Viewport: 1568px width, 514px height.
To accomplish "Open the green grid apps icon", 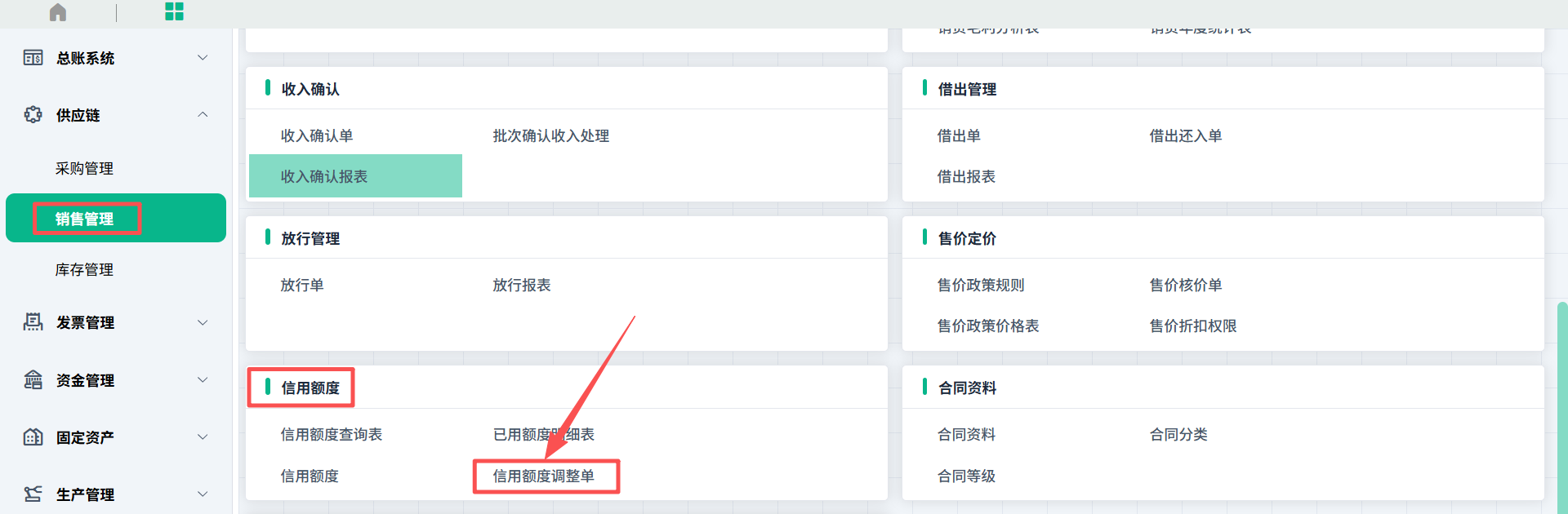I will (174, 11).
